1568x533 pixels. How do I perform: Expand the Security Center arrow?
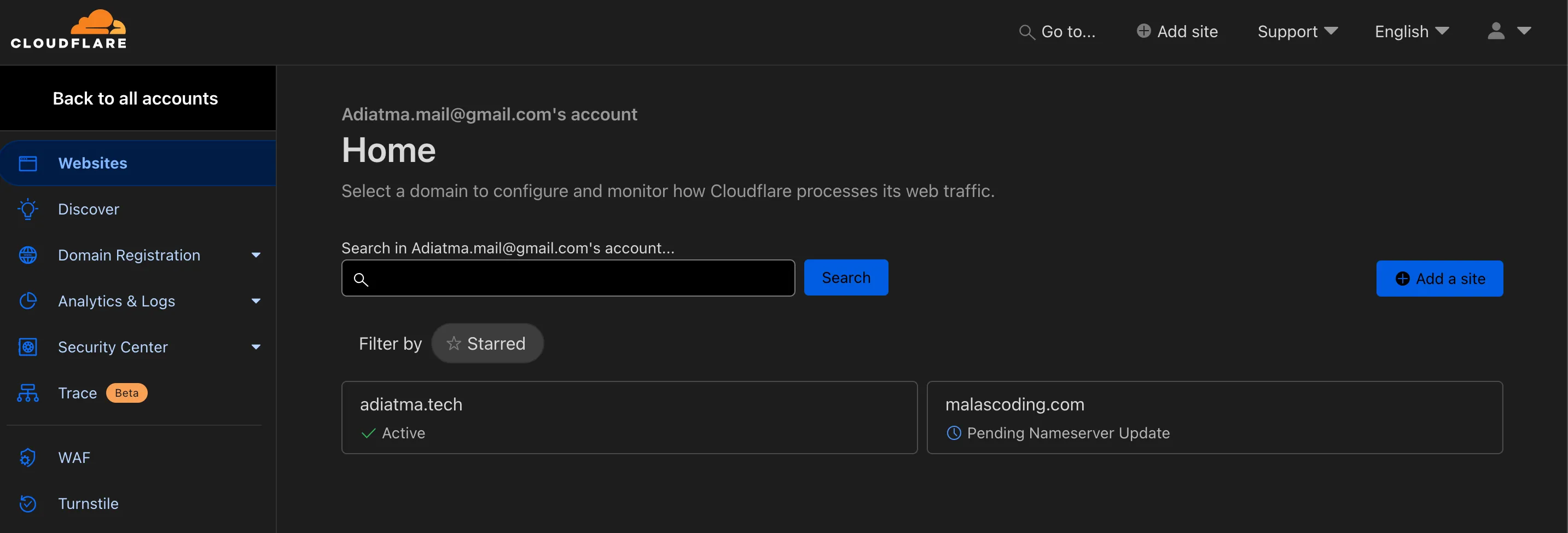click(x=256, y=346)
